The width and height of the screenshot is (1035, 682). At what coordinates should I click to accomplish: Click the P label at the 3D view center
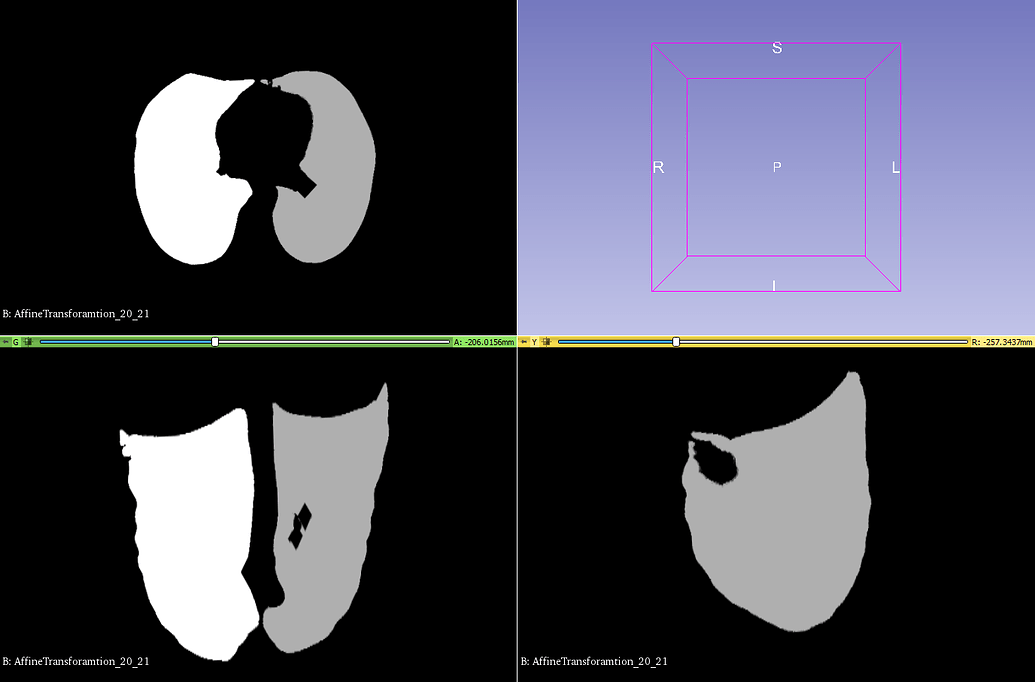tap(776, 167)
